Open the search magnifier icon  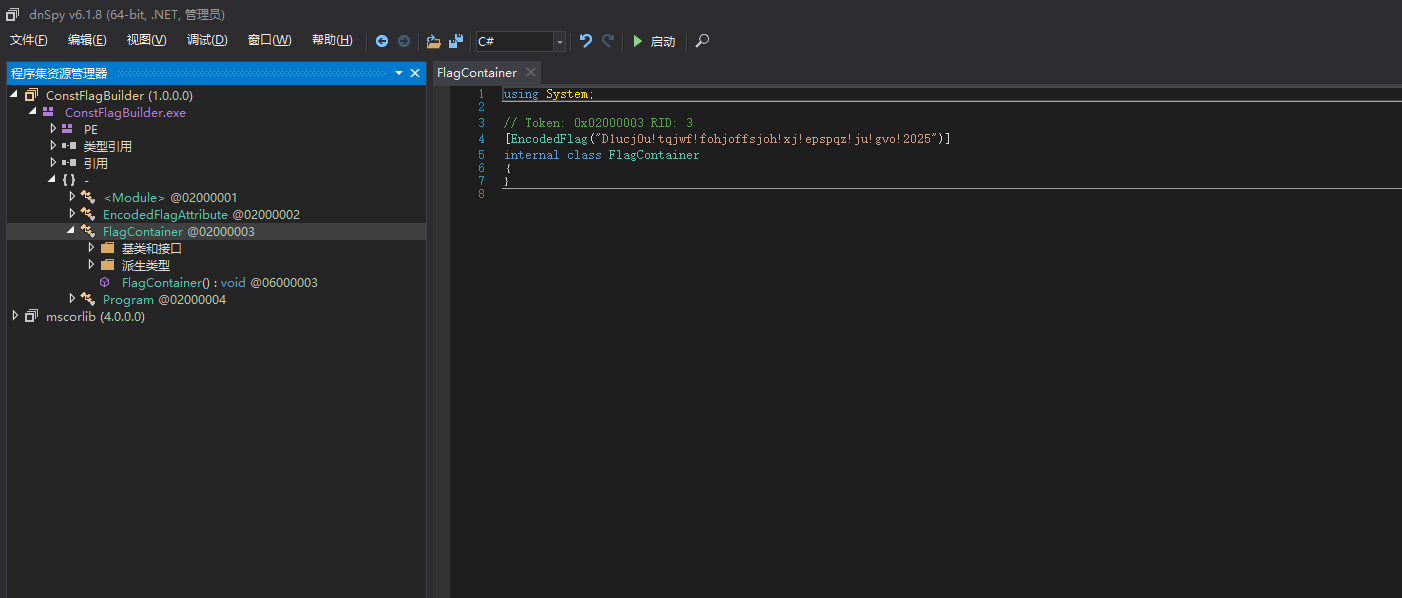coord(702,41)
